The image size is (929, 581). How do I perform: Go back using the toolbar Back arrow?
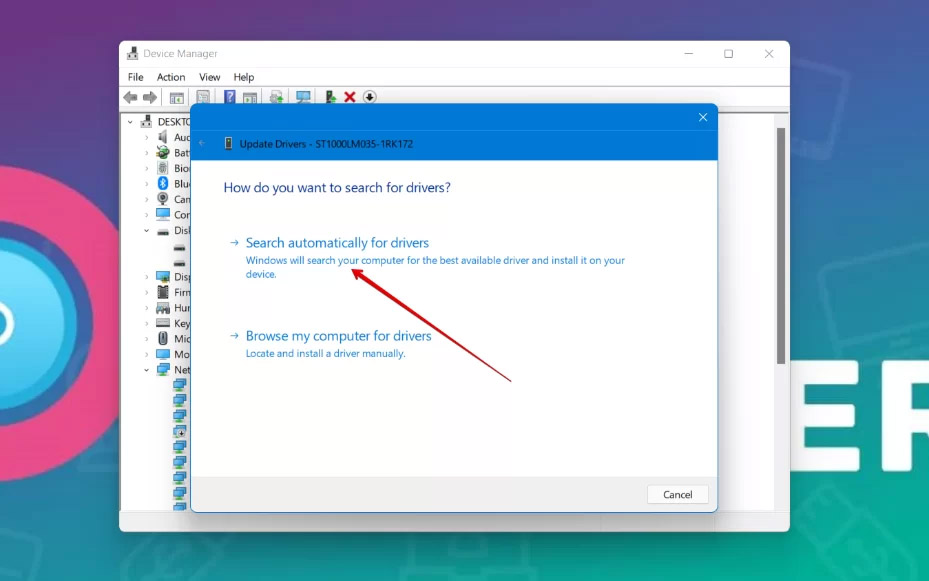pos(130,97)
